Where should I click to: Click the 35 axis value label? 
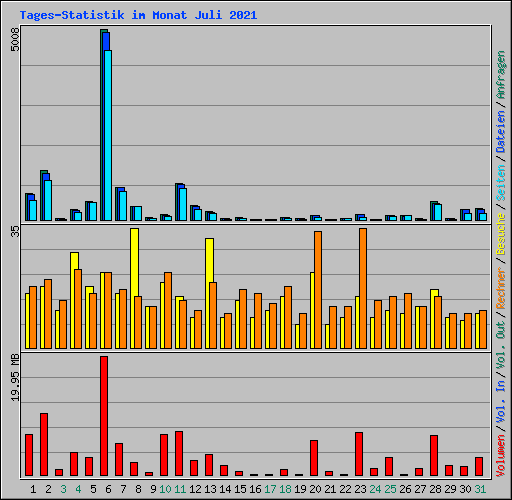coord(15,232)
